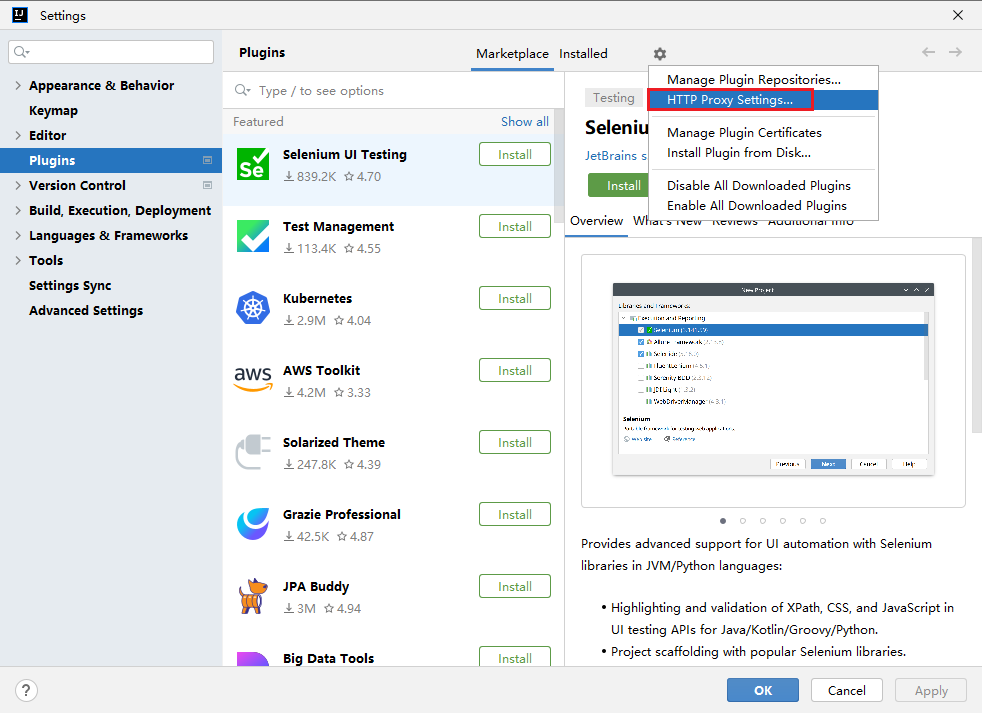
Task: Click the plugin search input field
Action: 393,90
